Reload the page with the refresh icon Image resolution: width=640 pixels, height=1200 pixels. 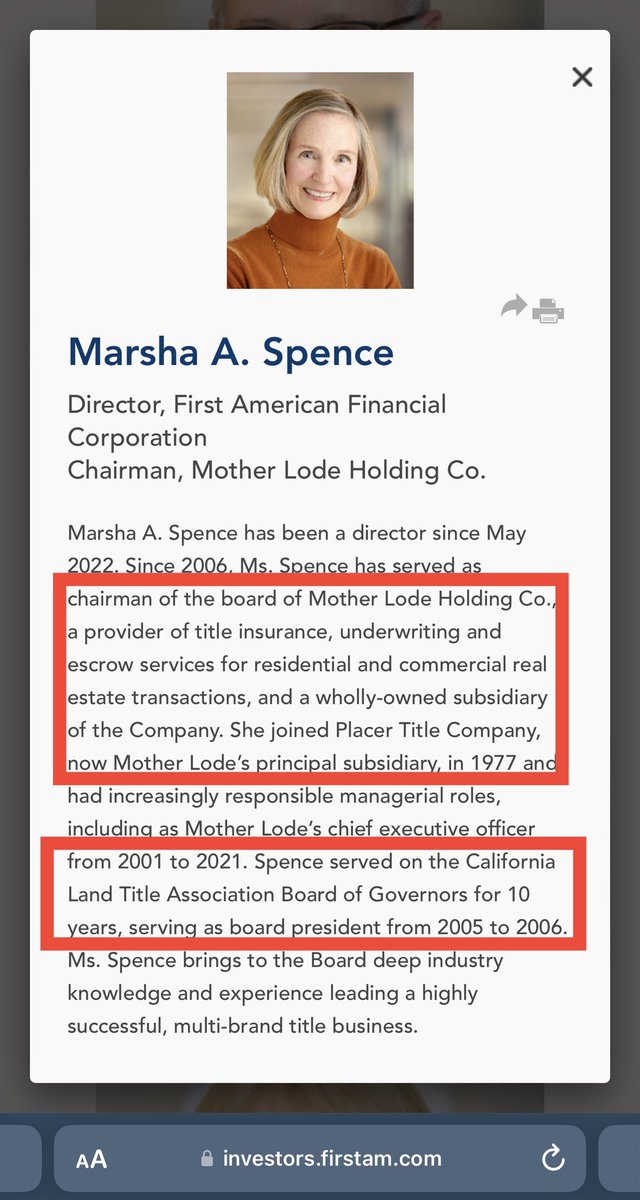tap(552, 1159)
